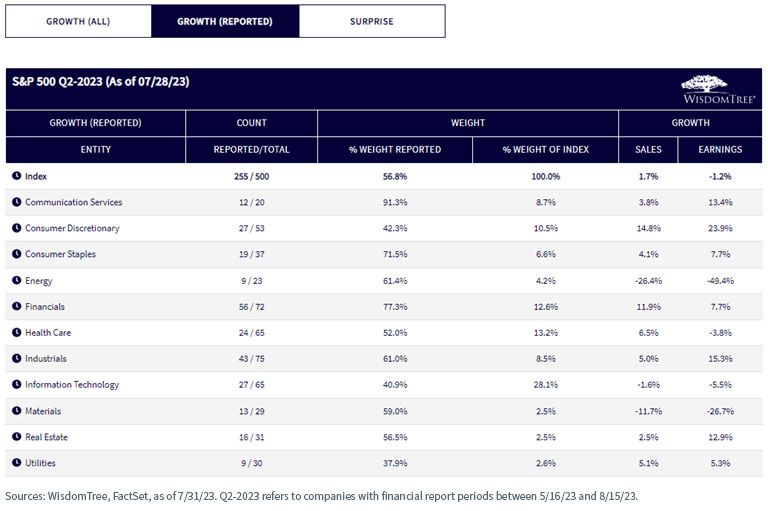
Task: Open the Information Technology row
Action: (384, 385)
